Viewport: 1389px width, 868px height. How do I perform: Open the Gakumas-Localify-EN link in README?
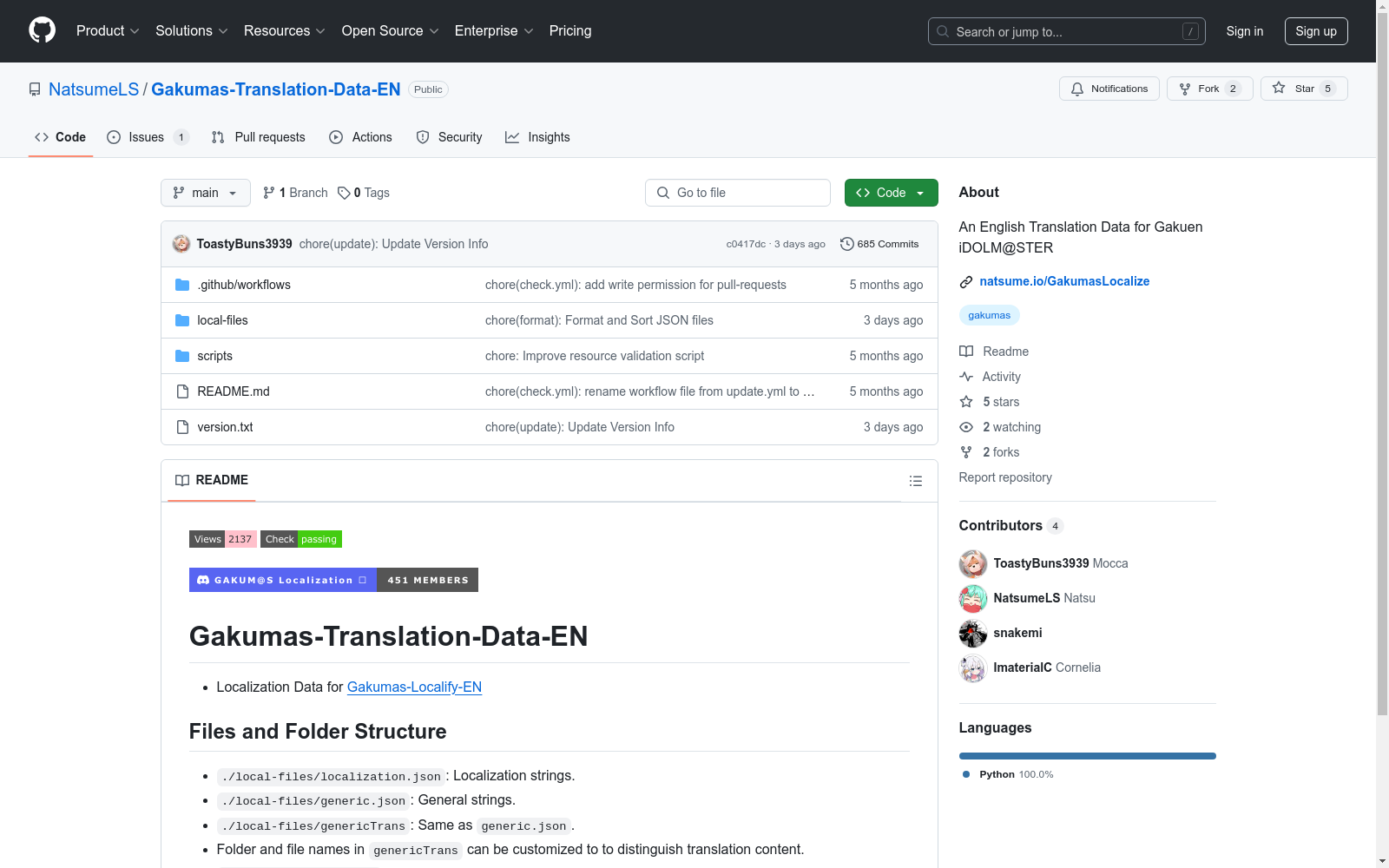tap(414, 687)
